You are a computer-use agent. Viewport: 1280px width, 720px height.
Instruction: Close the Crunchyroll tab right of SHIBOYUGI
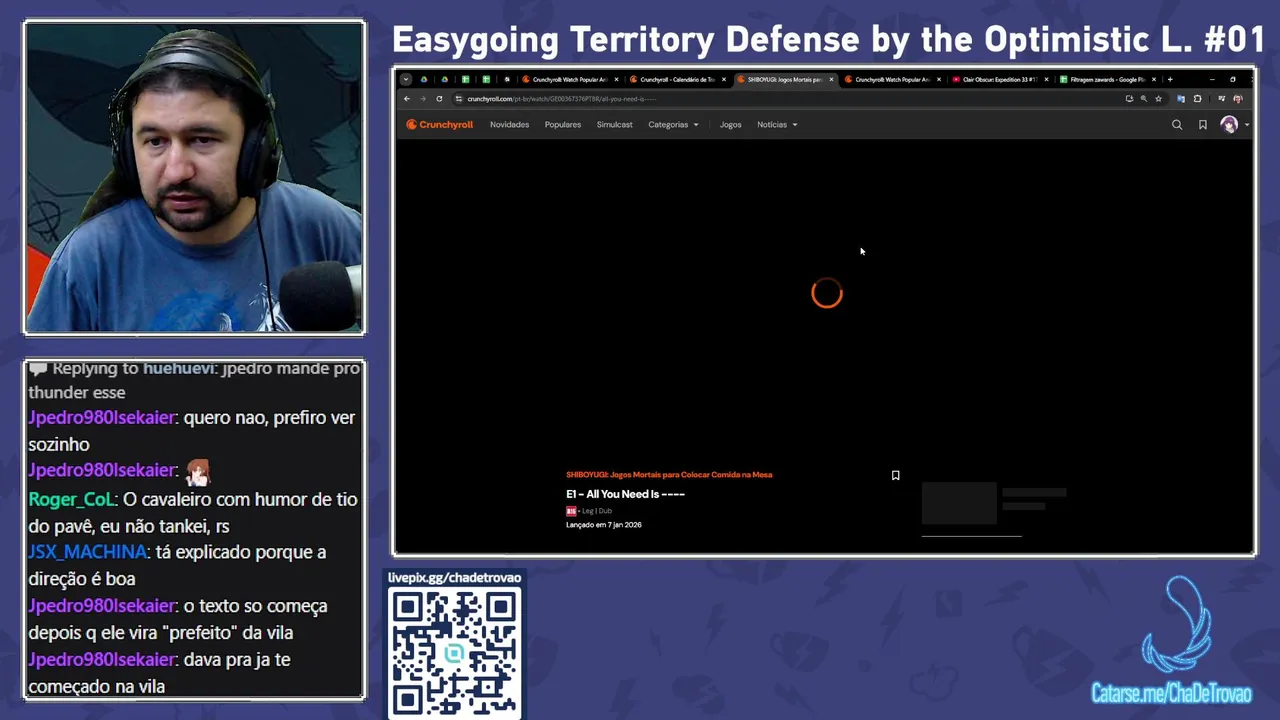939,79
